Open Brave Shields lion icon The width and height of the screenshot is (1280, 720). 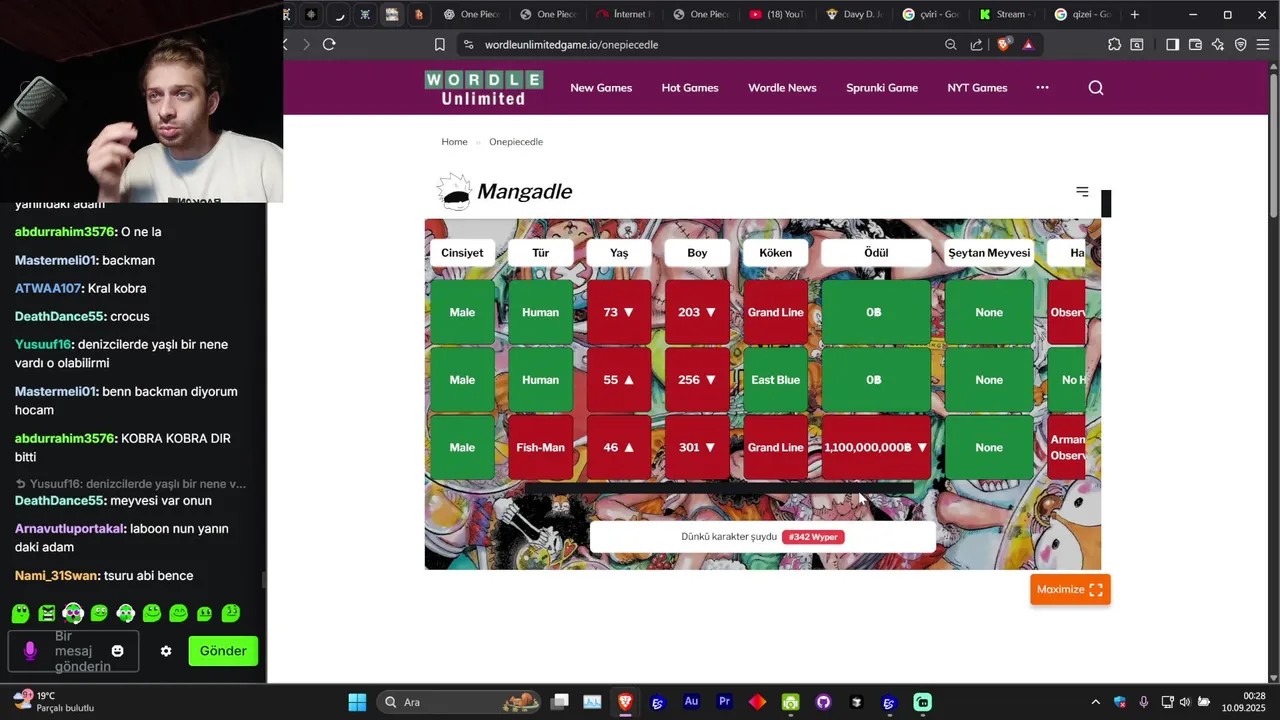[1004, 44]
